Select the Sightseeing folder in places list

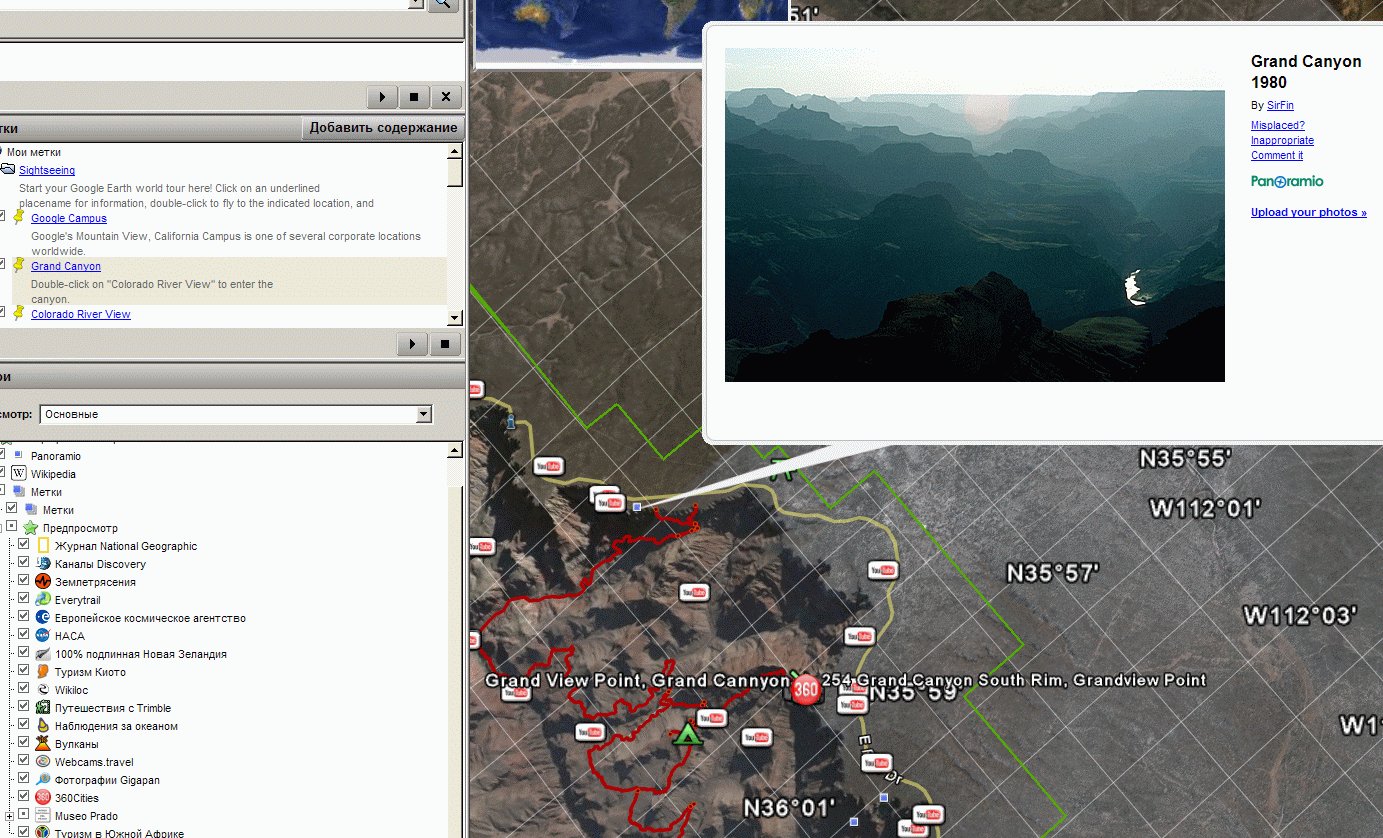click(47, 171)
